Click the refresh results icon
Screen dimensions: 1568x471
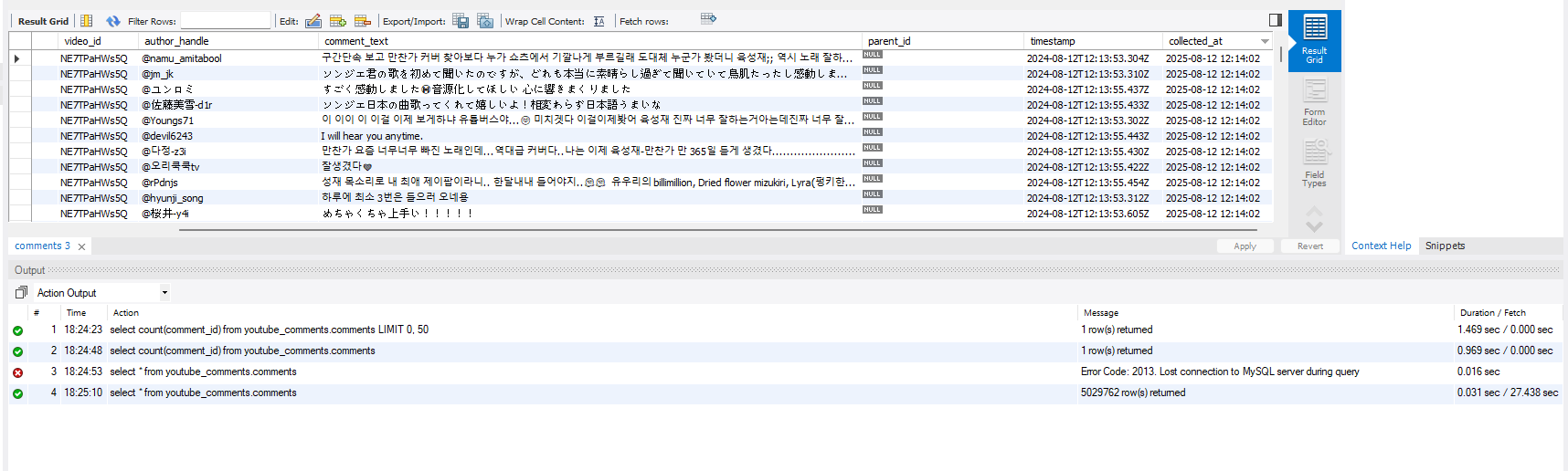click(x=112, y=21)
